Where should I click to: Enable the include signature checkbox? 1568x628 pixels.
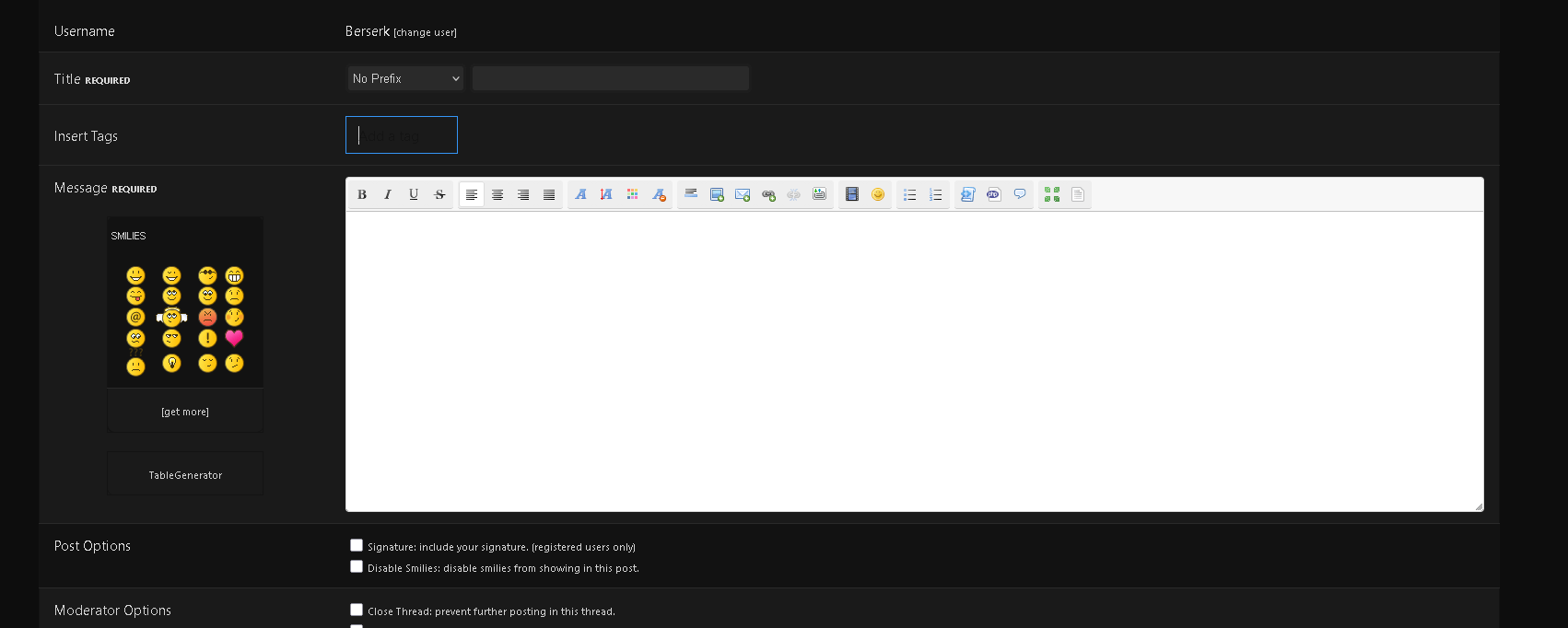coord(357,545)
